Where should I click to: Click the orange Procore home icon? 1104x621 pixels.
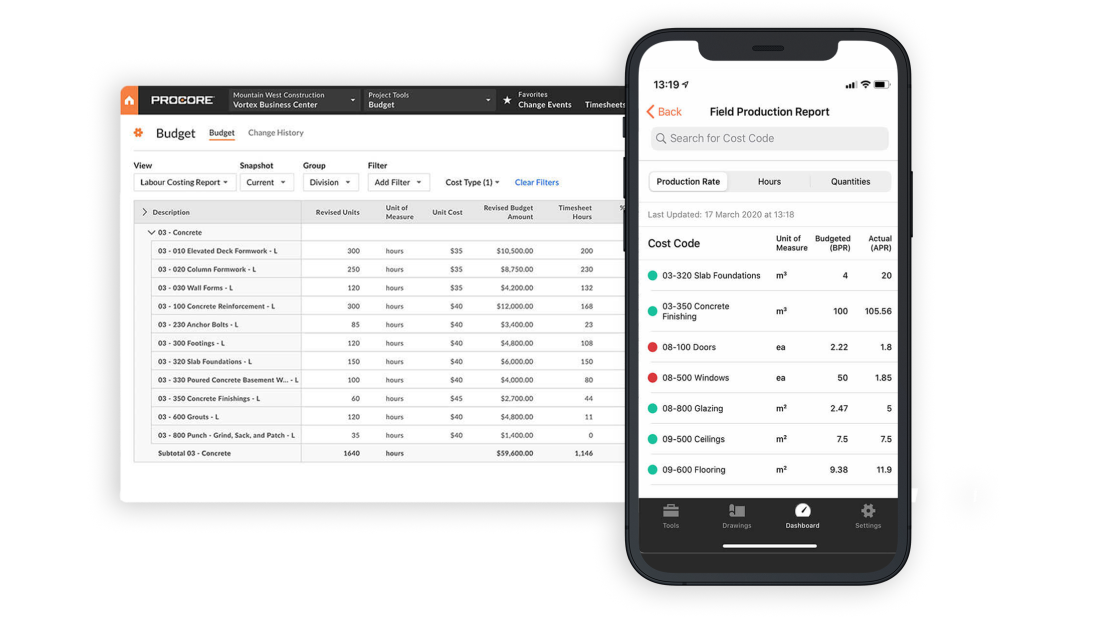pos(129,99)
